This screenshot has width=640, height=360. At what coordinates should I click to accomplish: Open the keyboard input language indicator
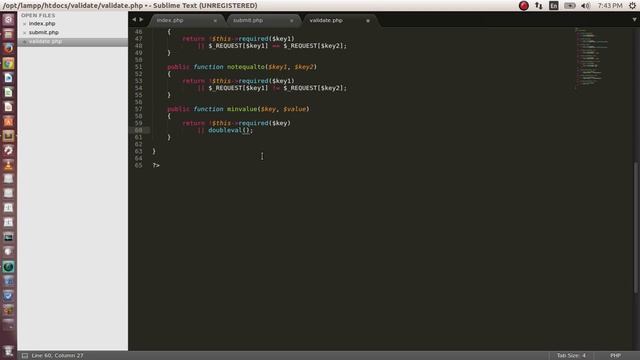554,6
